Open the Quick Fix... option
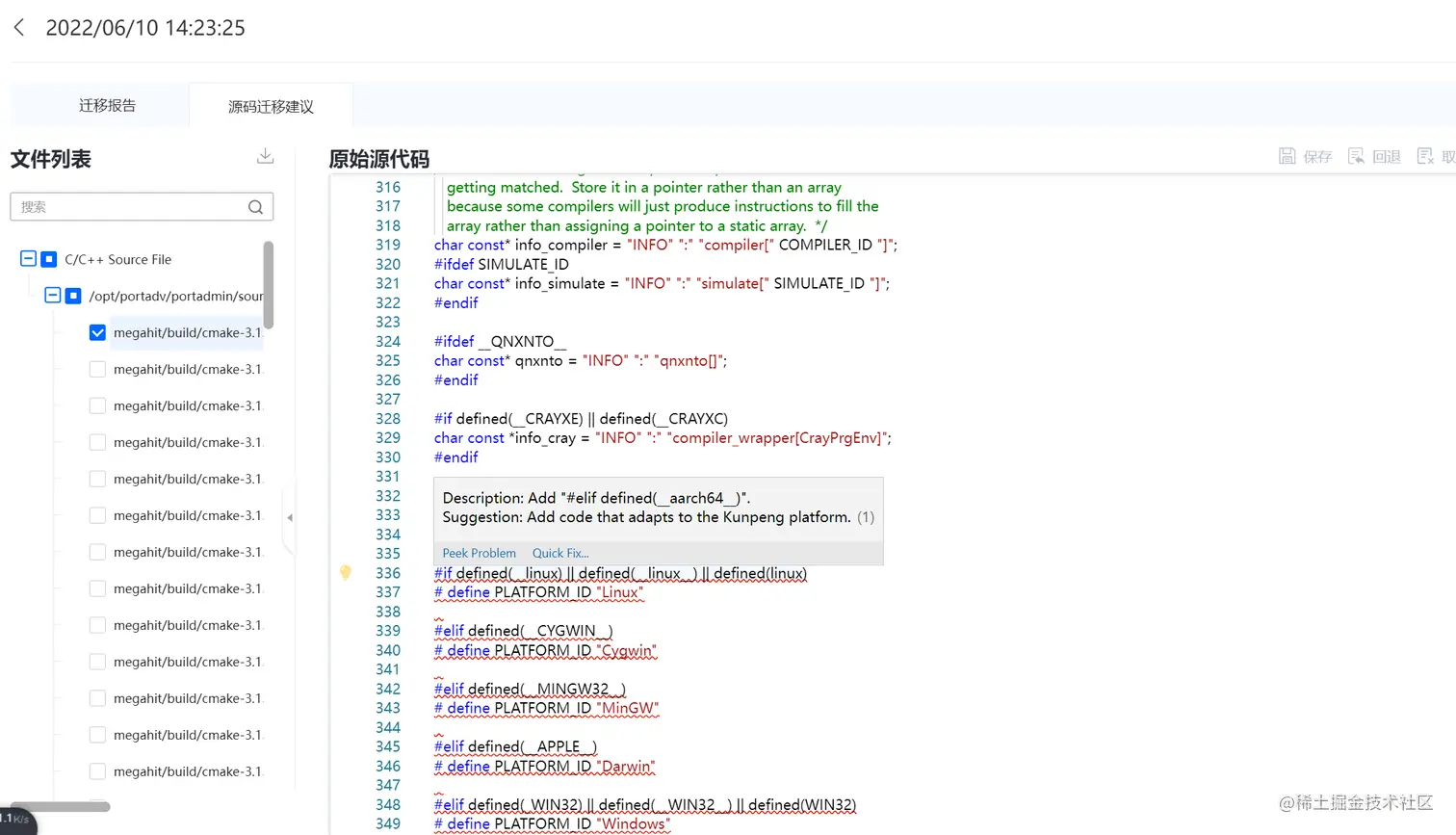The image size is (1456, 835). 559,553
